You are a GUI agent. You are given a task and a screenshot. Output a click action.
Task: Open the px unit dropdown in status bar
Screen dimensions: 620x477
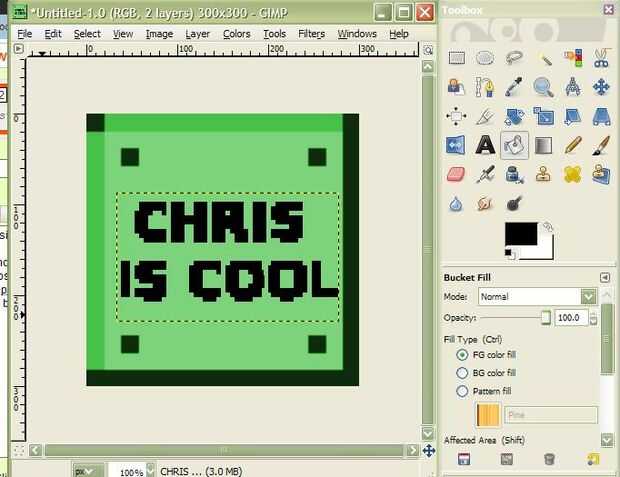click(88, 470)
